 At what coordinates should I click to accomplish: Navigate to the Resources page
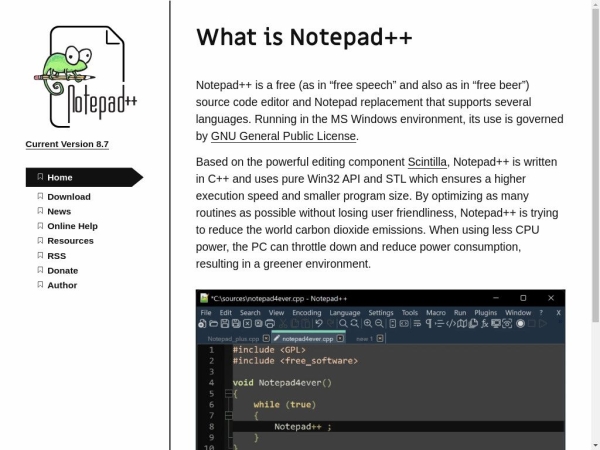(x=70, y=241)
